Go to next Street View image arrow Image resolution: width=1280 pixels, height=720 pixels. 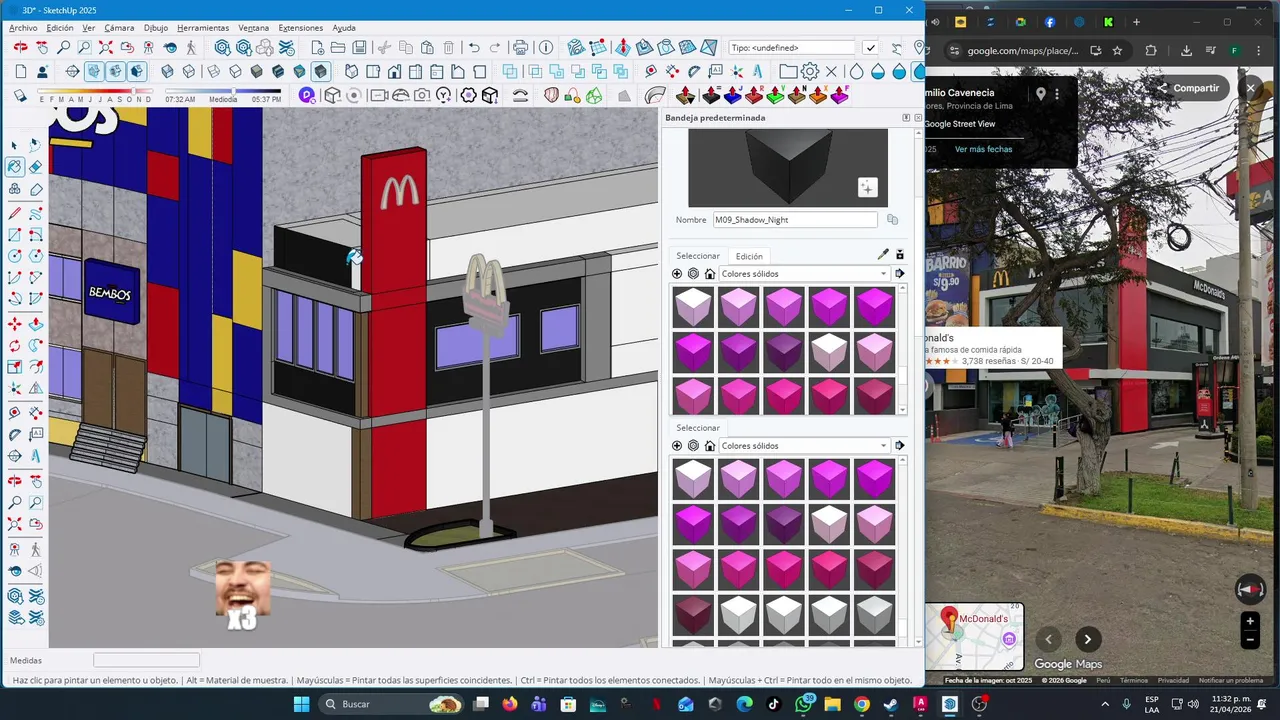click(x=1088, y=639)
